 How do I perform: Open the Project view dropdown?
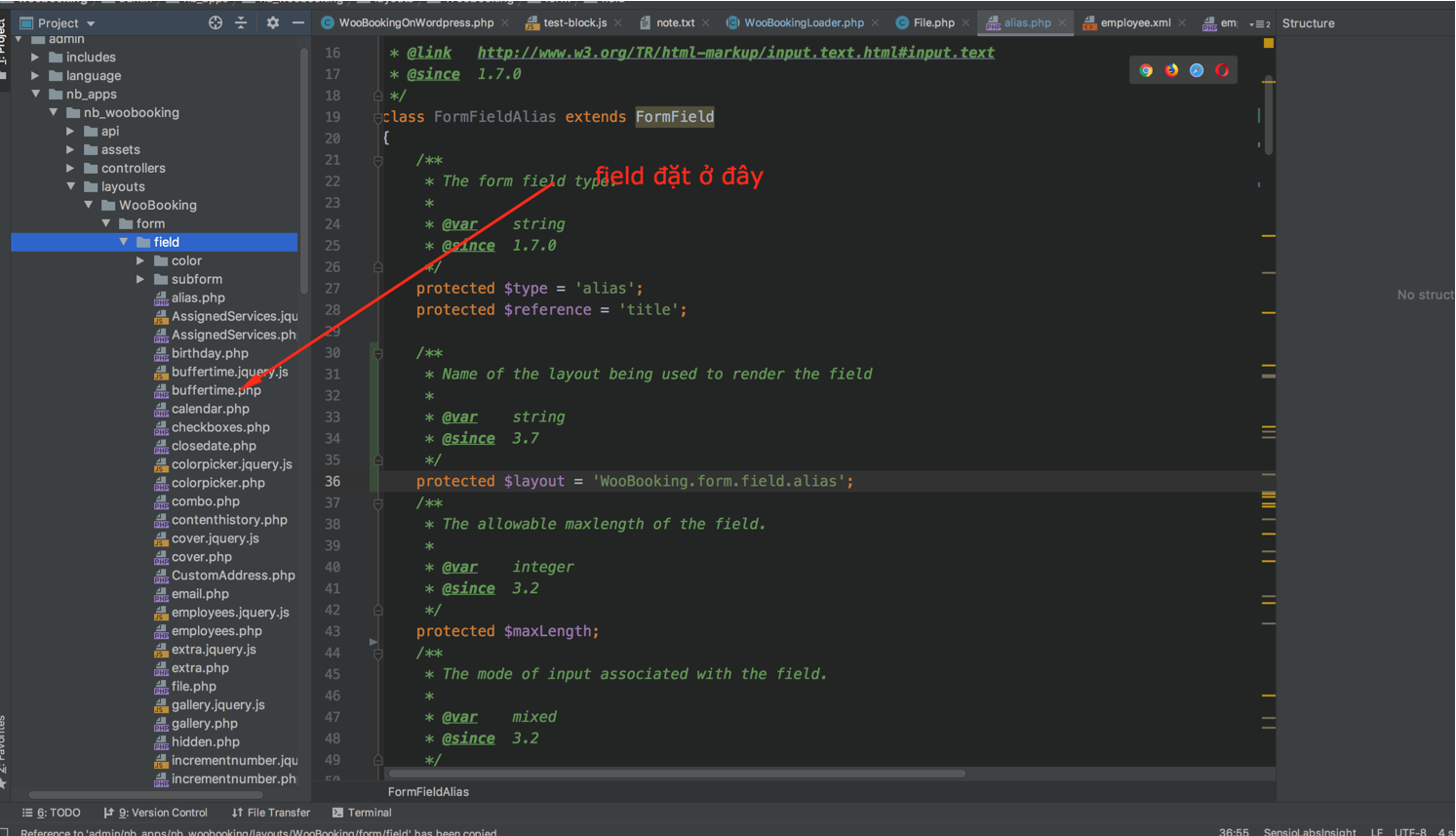tap(66, 22)
